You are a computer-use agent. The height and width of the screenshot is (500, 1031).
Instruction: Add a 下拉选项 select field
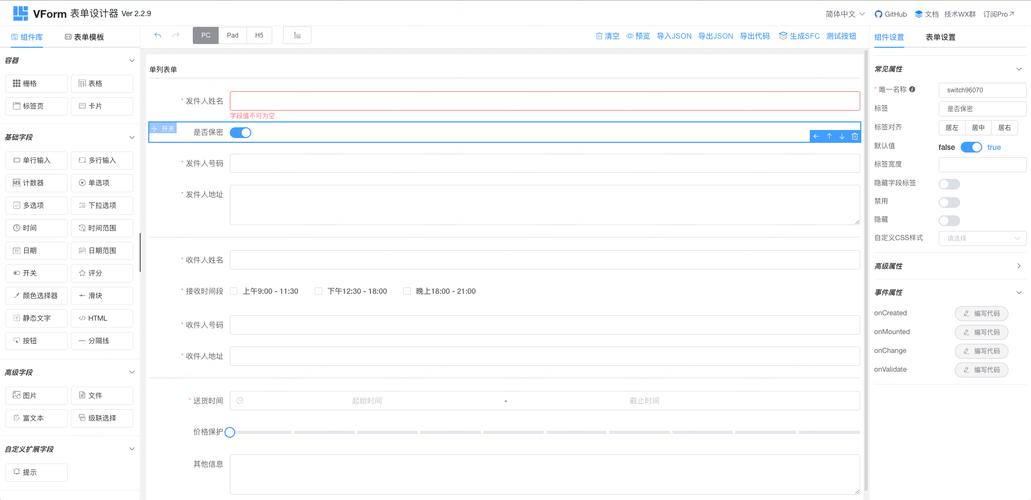pyautogui.click(x=102, y=205)
